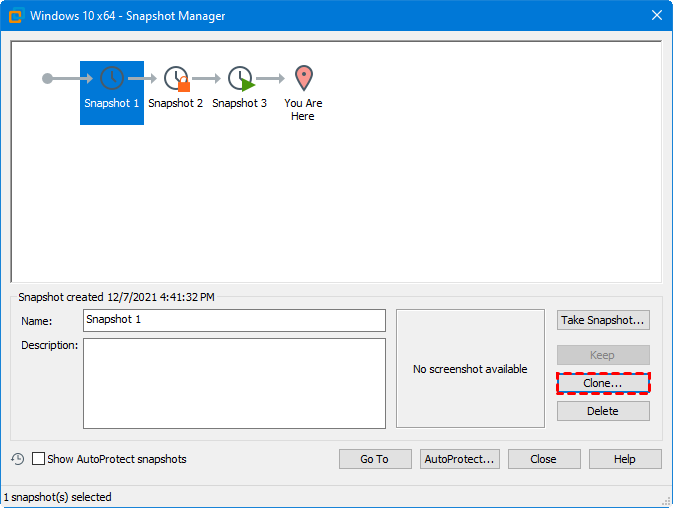The image size is (673, 508).
Task: Click the Close button at bottom
Action: click(544, 459)
